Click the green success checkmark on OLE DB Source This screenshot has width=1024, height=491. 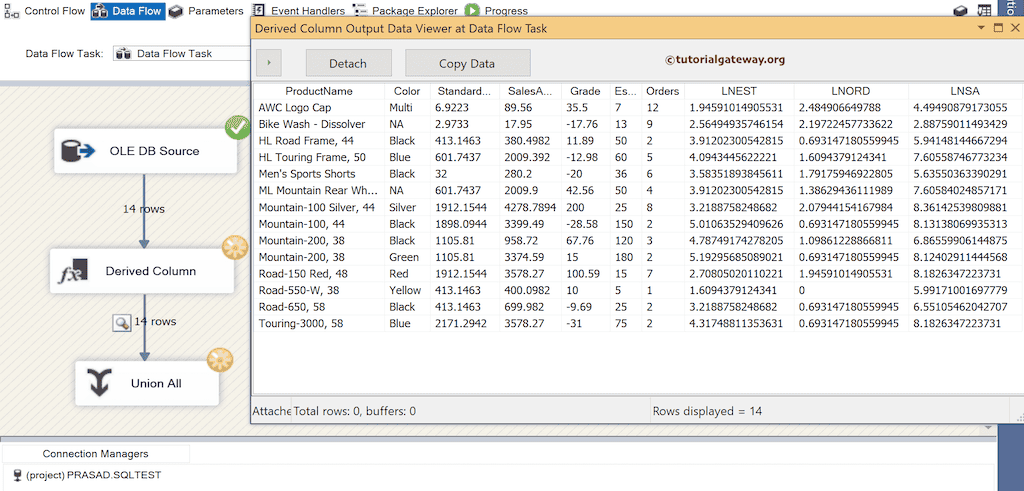(x=238, y=127)
